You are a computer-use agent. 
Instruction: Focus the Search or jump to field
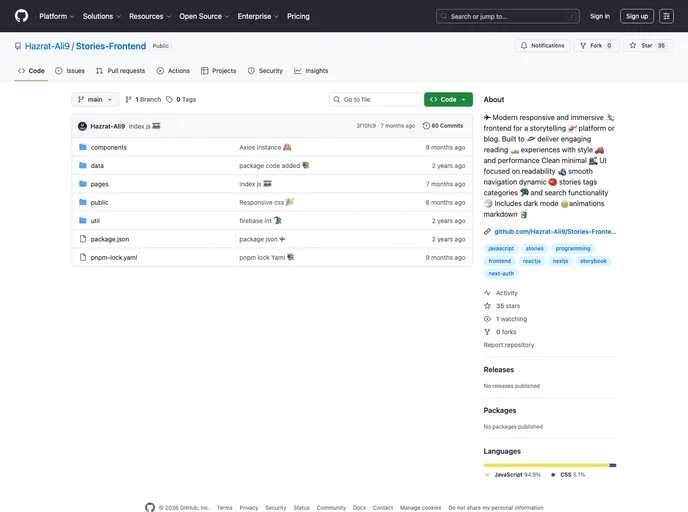[508, 16]
